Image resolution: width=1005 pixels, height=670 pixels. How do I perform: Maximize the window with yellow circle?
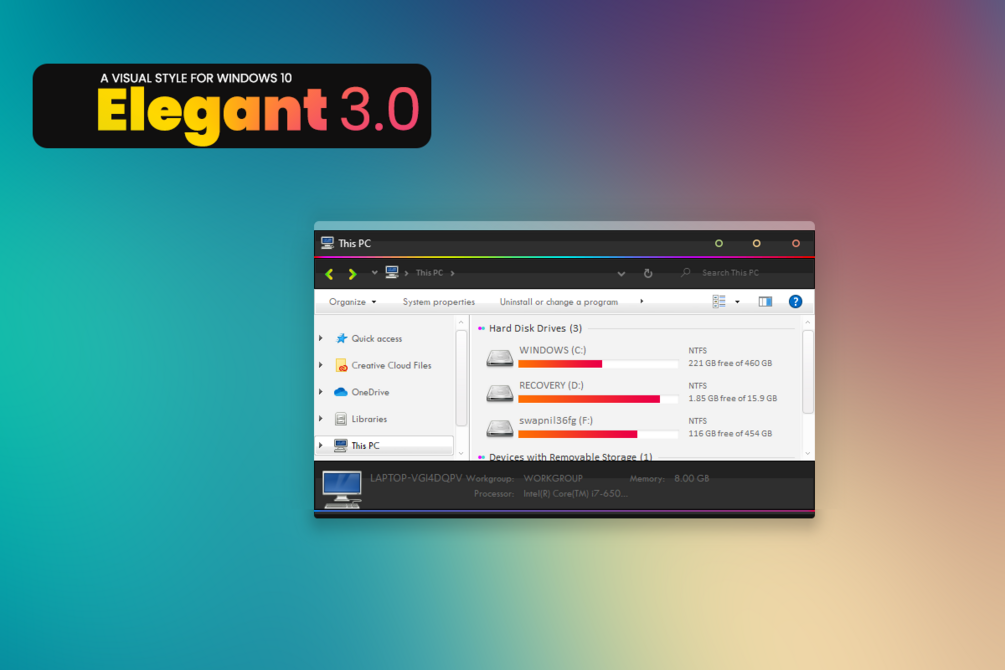point(756,244)
